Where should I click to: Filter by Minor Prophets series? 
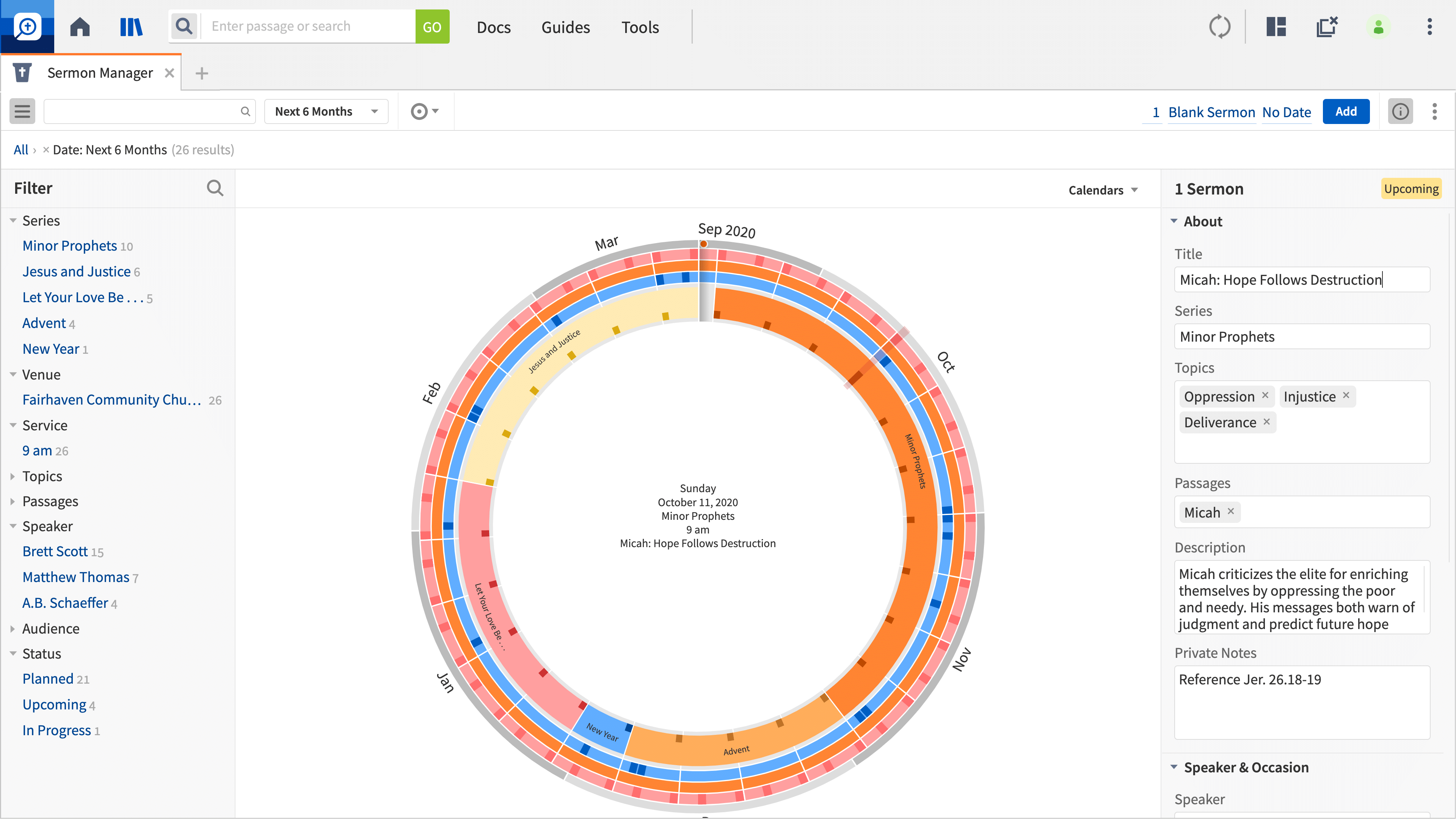(69, 246)
